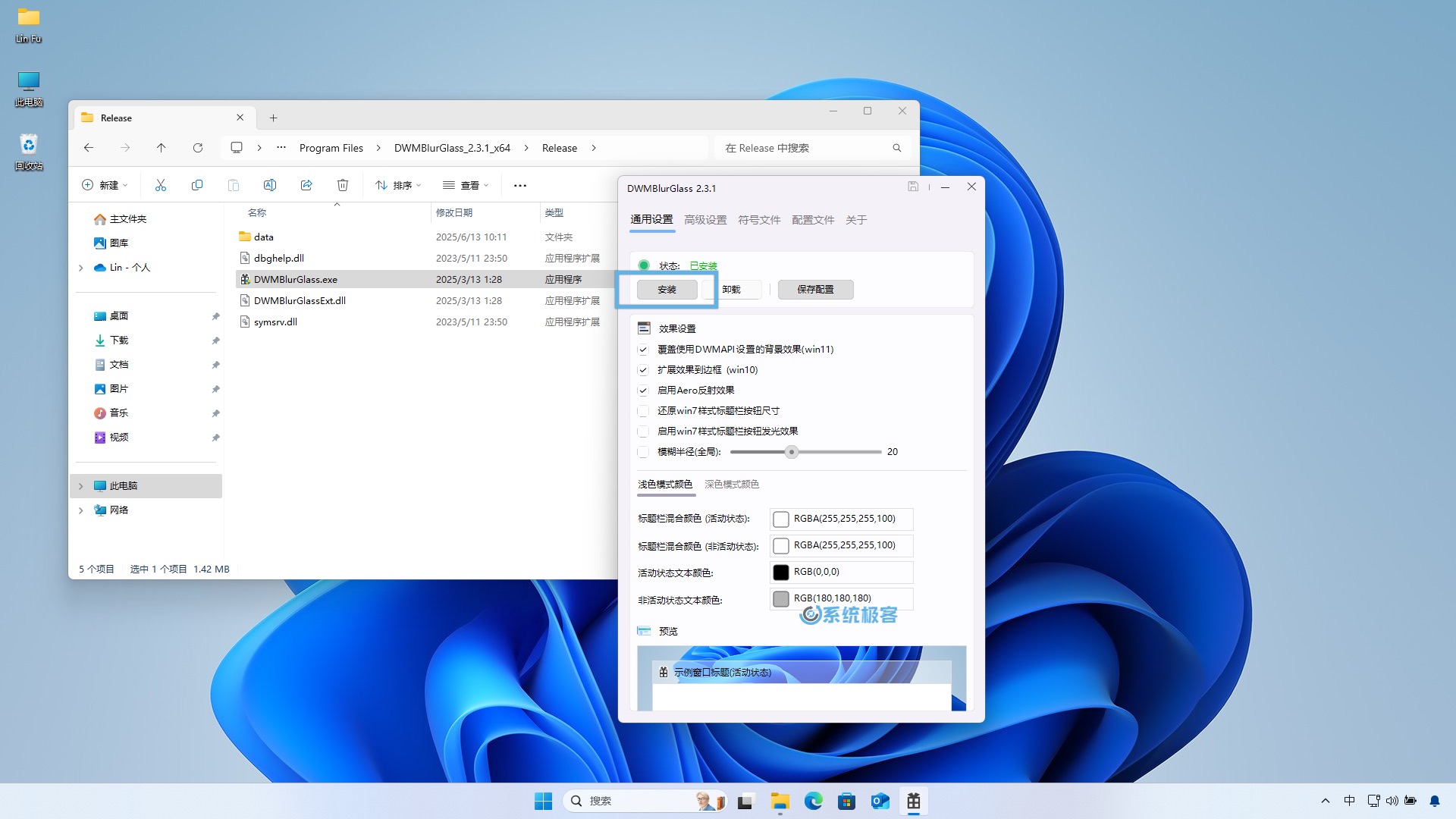Screen dimensions: 1456x819
Task: Click the blur radius slider handle
Action: coord(792,452)
